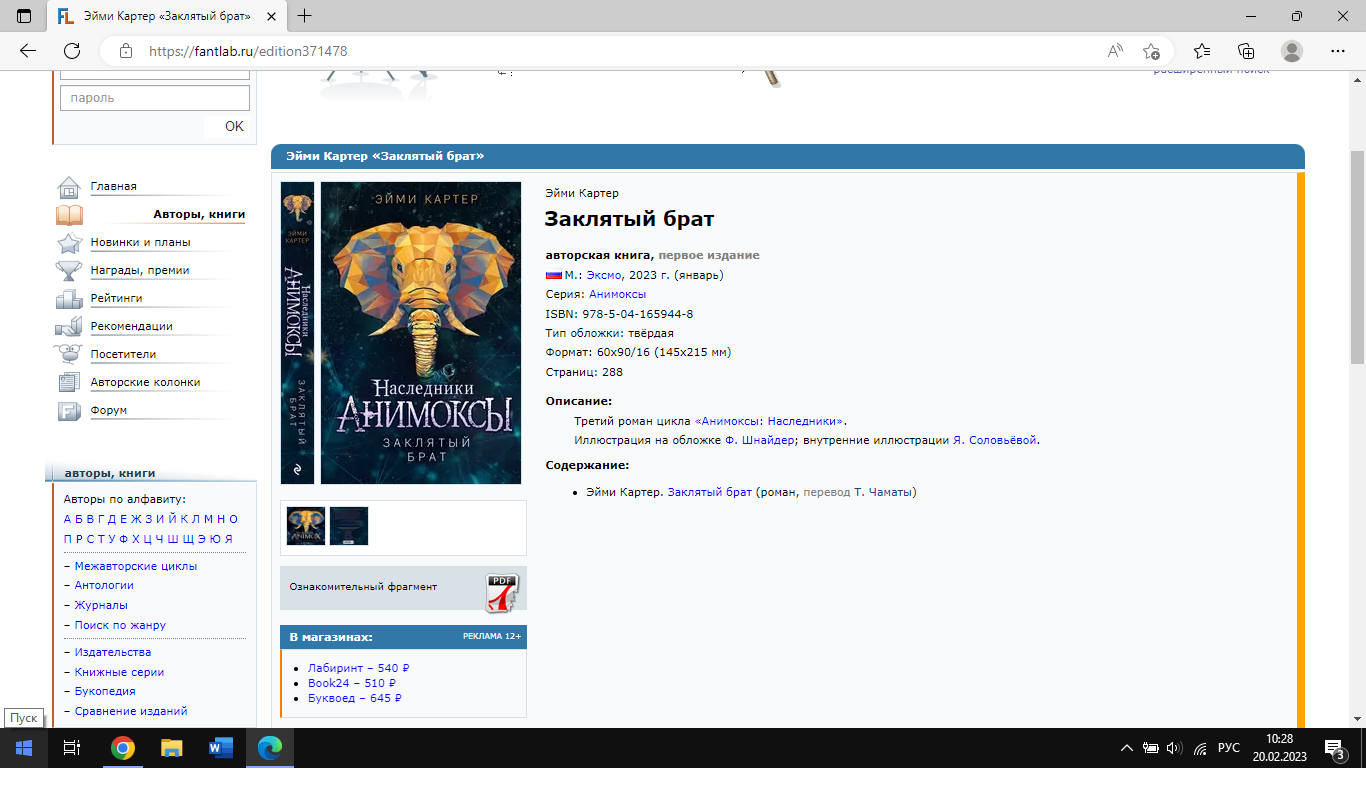This screenshot has width=1366, height=800.
Task: Click the Рекомендации sidebar icon
Action: tap(69, 327)
